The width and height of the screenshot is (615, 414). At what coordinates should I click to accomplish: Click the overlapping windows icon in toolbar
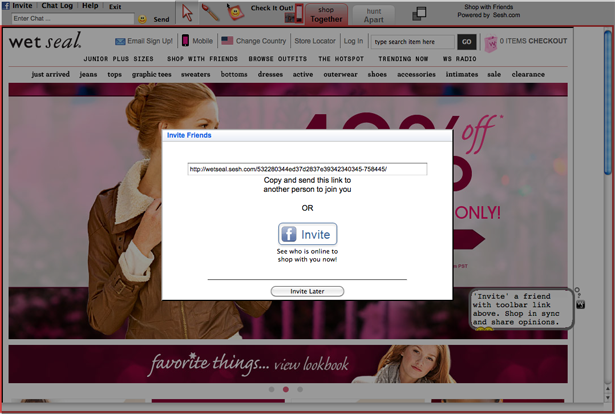(x=419, y=15)
